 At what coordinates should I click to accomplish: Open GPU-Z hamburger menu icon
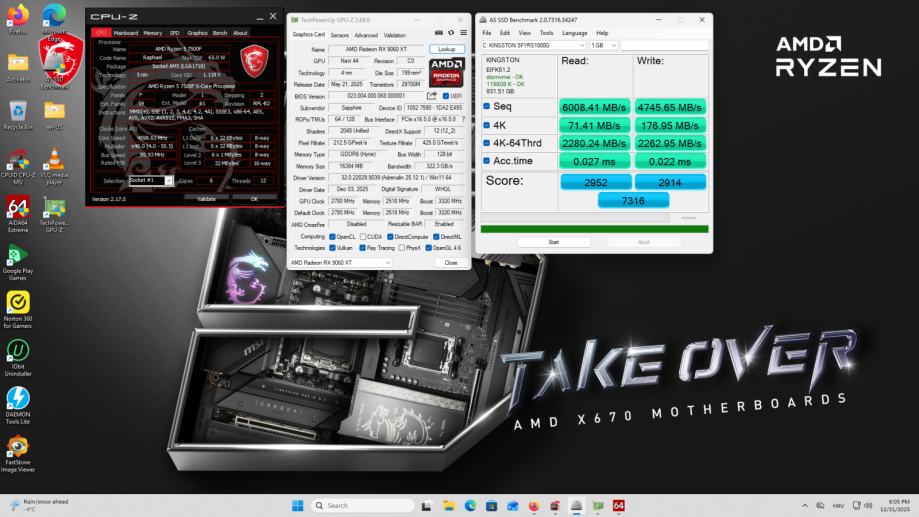[x=463, y=33]
